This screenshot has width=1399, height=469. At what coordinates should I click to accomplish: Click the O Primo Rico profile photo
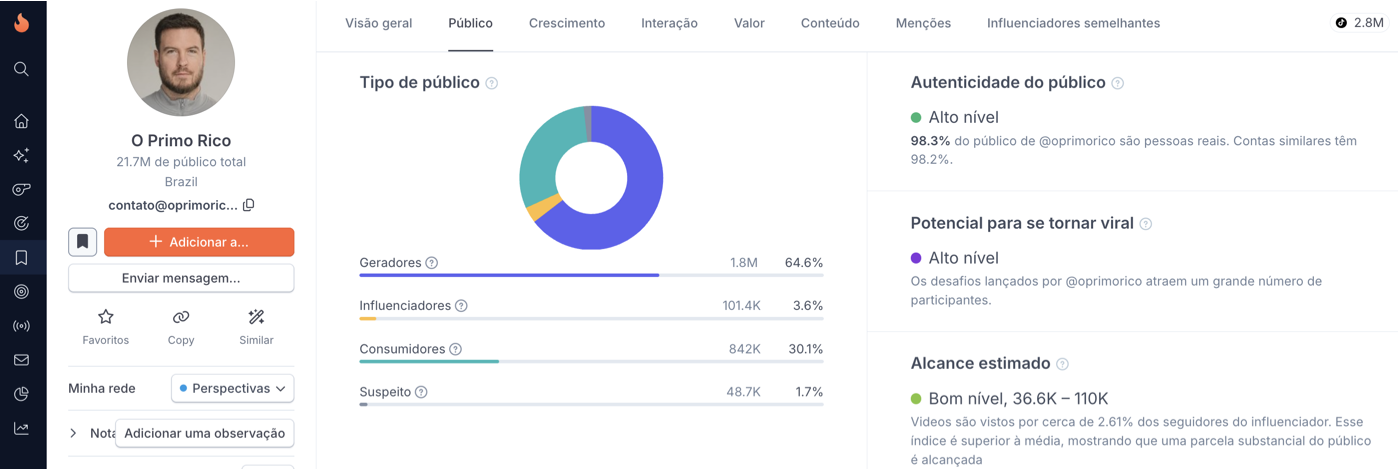click(181, 63)
